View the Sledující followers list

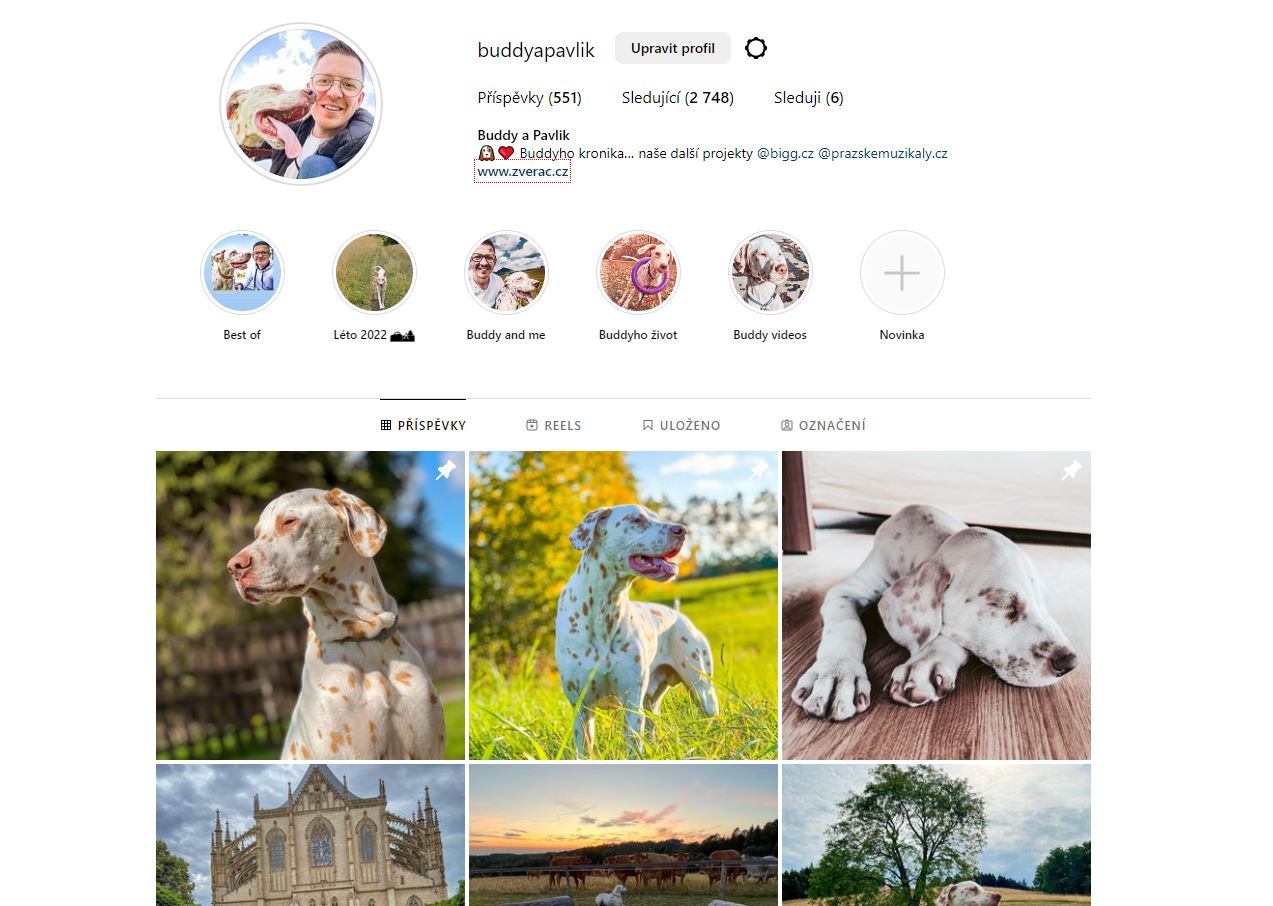pyautogui.click(x=678, y=98)
